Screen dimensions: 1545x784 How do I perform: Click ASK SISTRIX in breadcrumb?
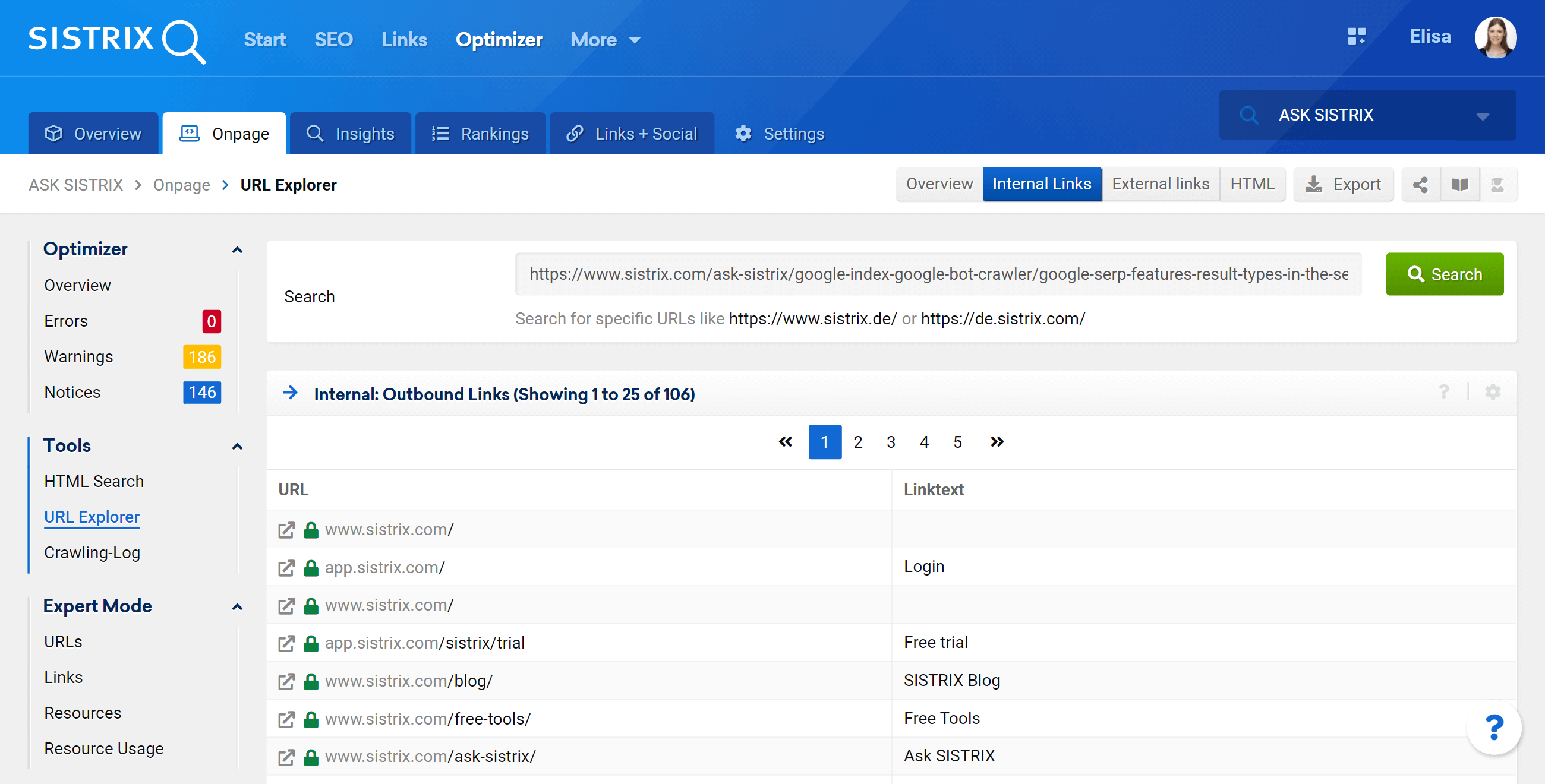pos(75,185)
